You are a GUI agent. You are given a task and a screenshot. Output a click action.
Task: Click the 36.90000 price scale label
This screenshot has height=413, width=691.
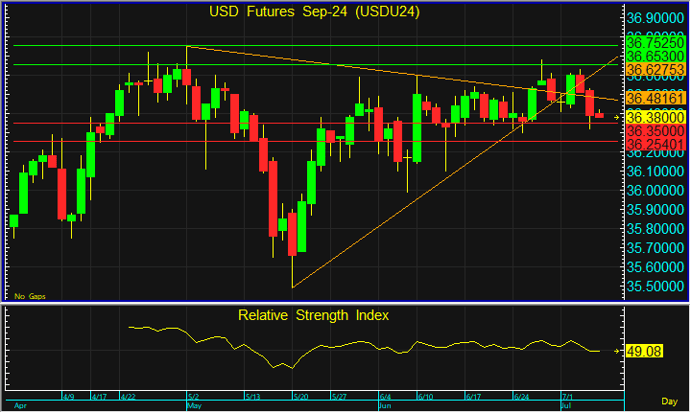coord(653,19)
